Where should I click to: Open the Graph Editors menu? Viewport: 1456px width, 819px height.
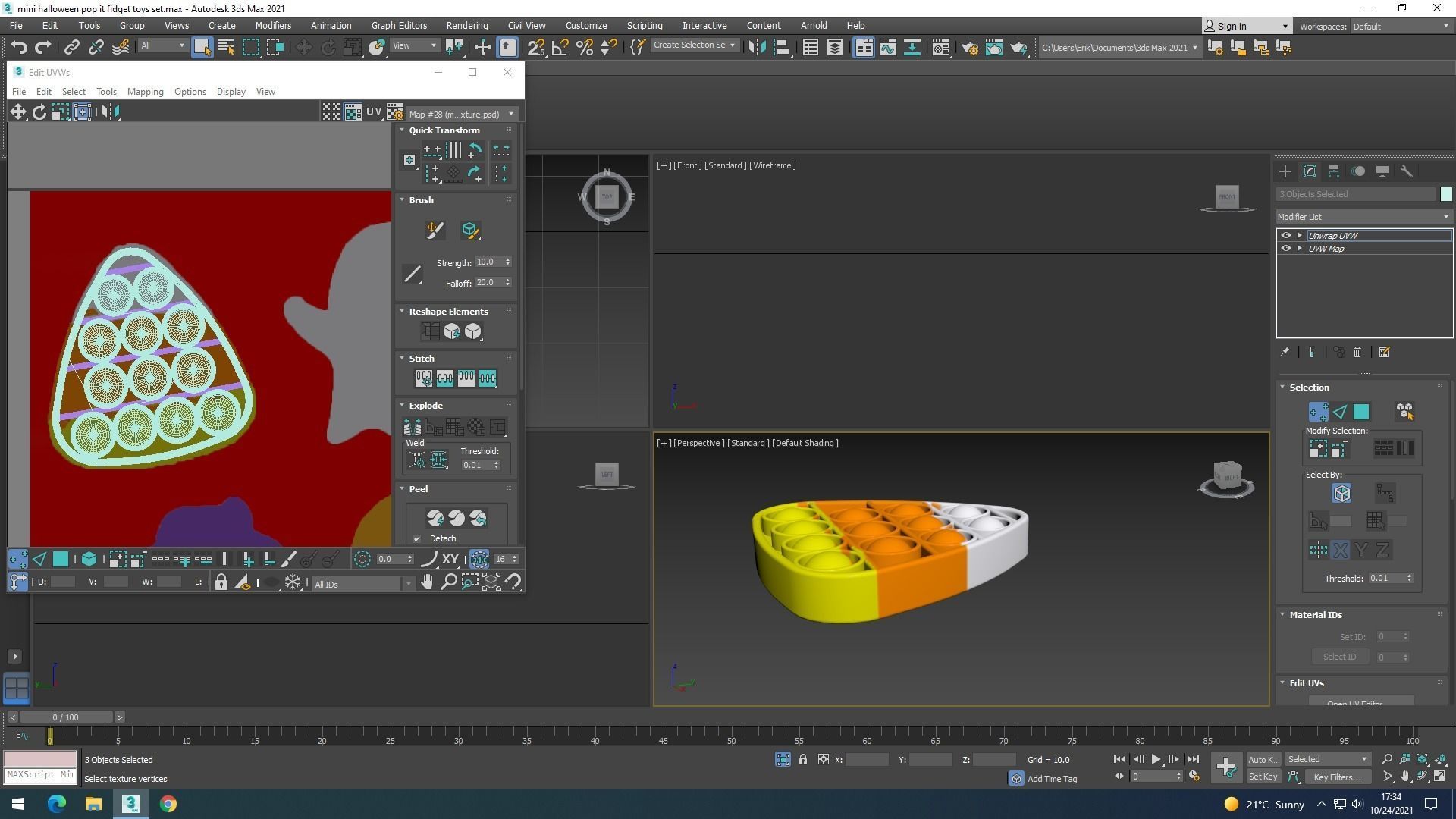[399, 25]
